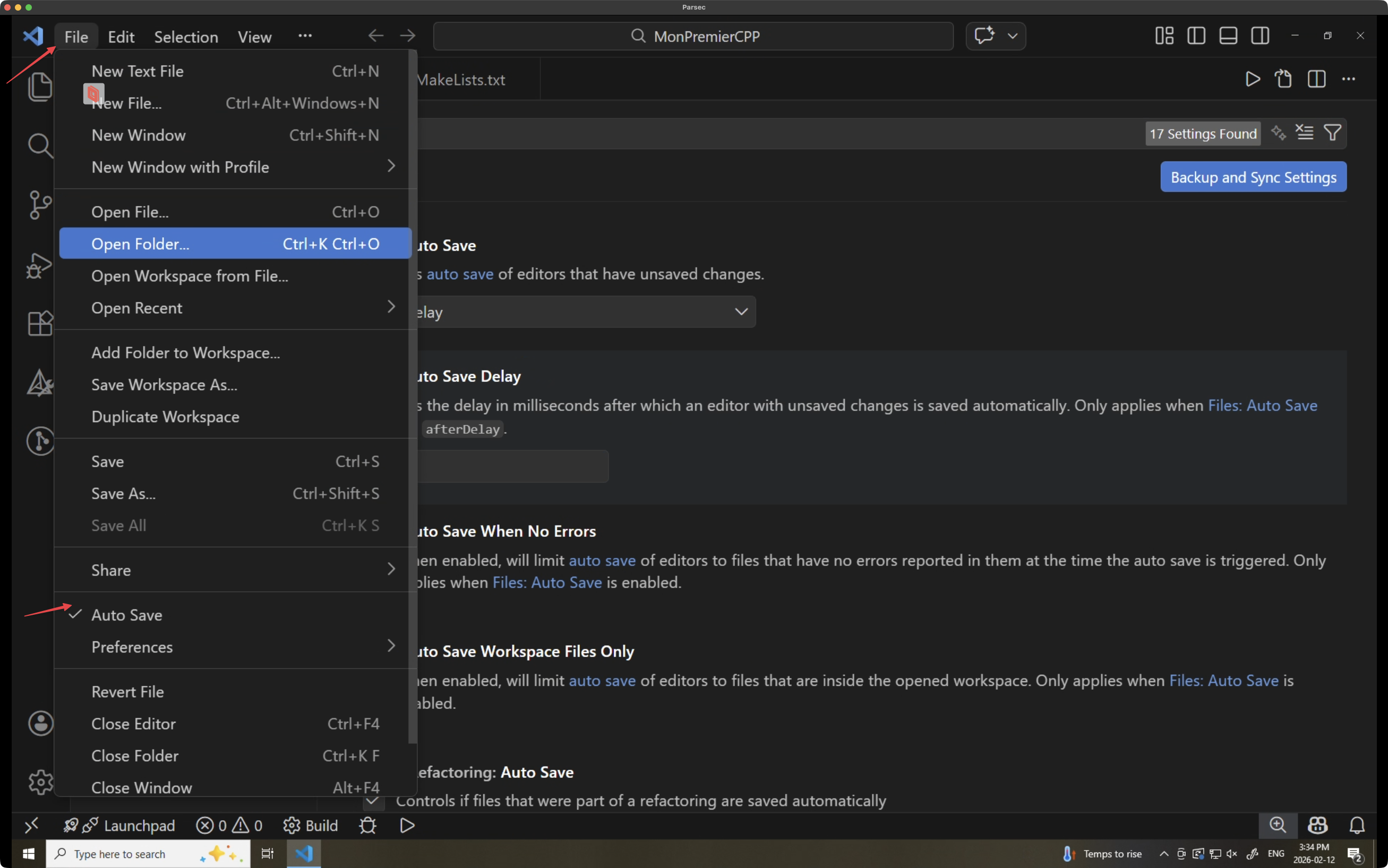Click the Build button in the status bar
The image size is (1388, 868).
311,826
